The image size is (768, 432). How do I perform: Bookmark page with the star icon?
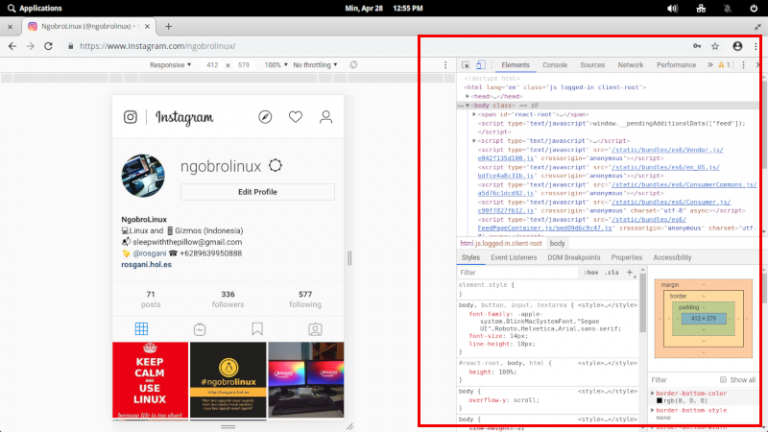pos(715,46)
